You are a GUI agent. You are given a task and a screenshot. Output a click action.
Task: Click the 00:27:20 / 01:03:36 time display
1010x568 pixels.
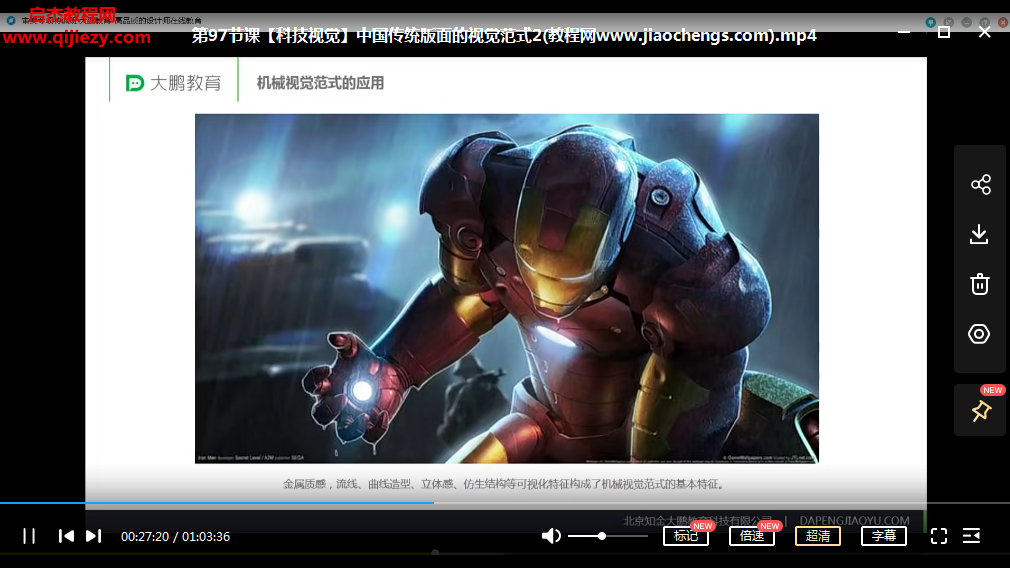[175, 536]
